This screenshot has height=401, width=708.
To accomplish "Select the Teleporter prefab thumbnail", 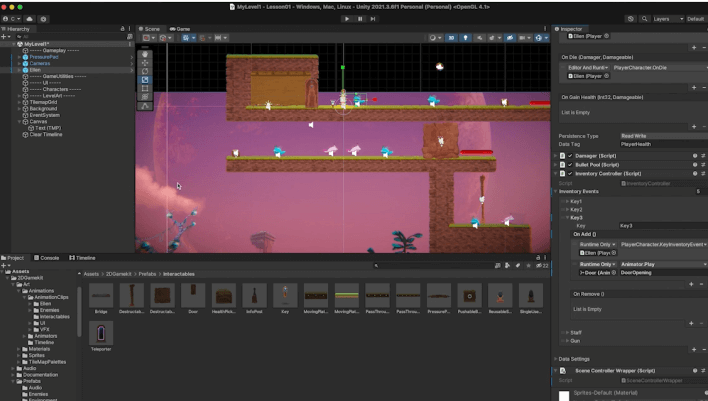I will tap(101, 333).
